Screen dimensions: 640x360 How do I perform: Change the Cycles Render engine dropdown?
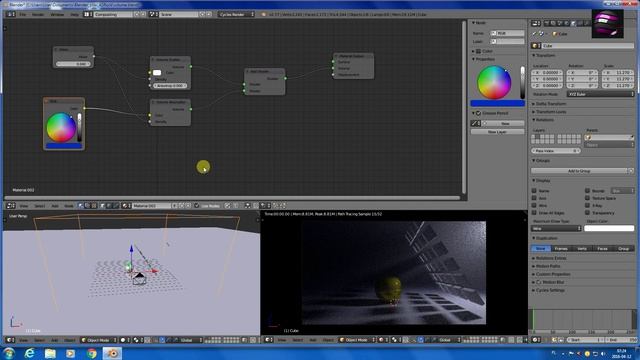[236, 14]
